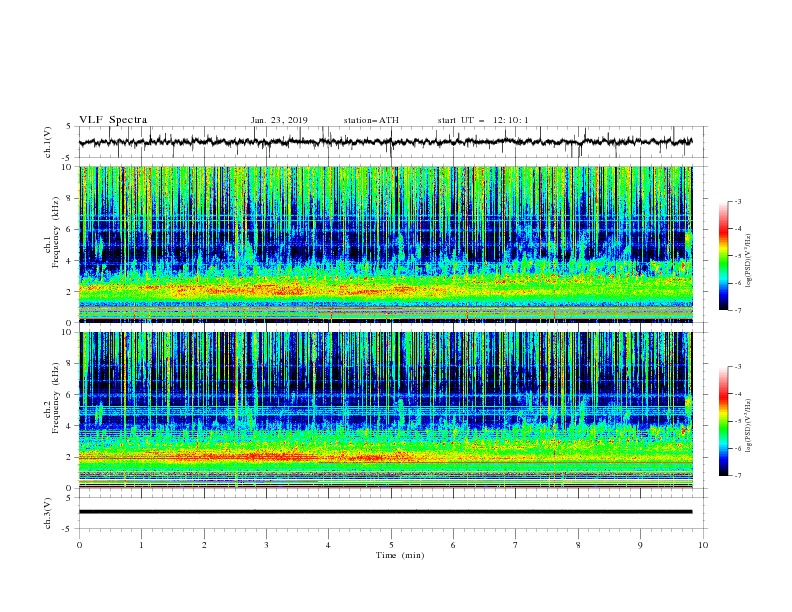Click the time axis tick label "5"
The height and width of the screenshot is (612, 792).
391,545
